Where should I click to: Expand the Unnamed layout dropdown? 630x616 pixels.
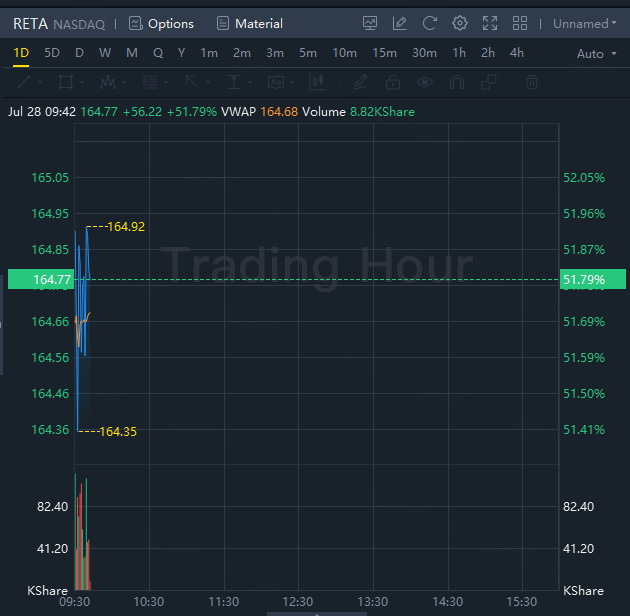(x=585, y=23)
